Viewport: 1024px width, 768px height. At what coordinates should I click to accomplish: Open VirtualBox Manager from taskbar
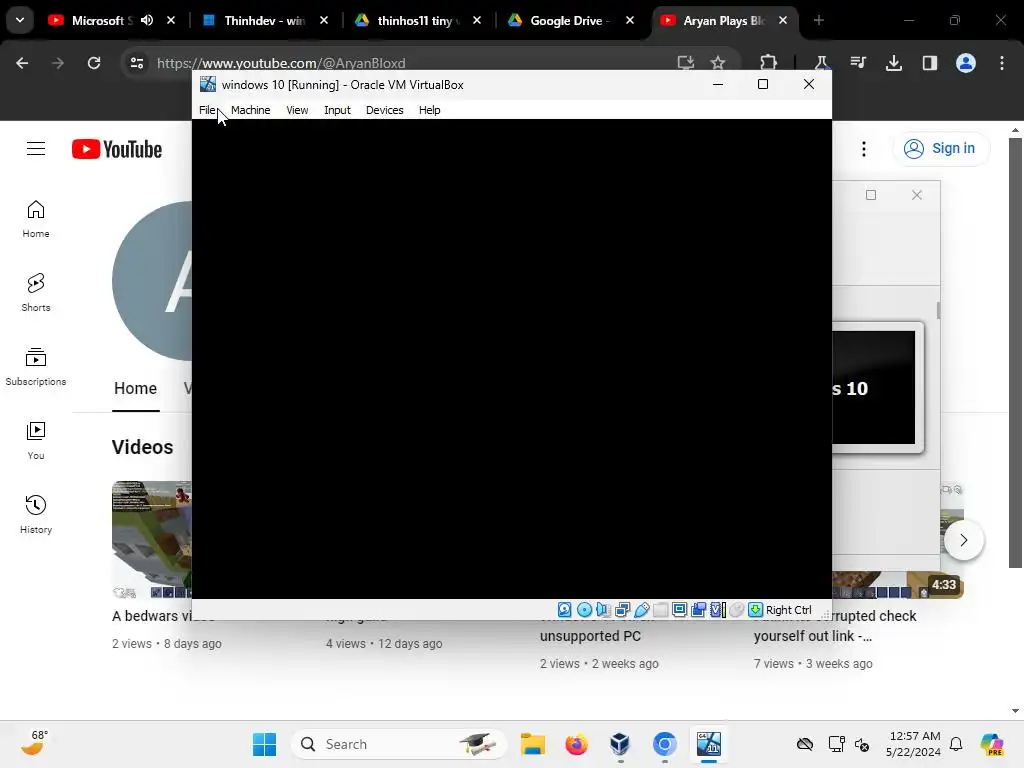click(620, 744)
